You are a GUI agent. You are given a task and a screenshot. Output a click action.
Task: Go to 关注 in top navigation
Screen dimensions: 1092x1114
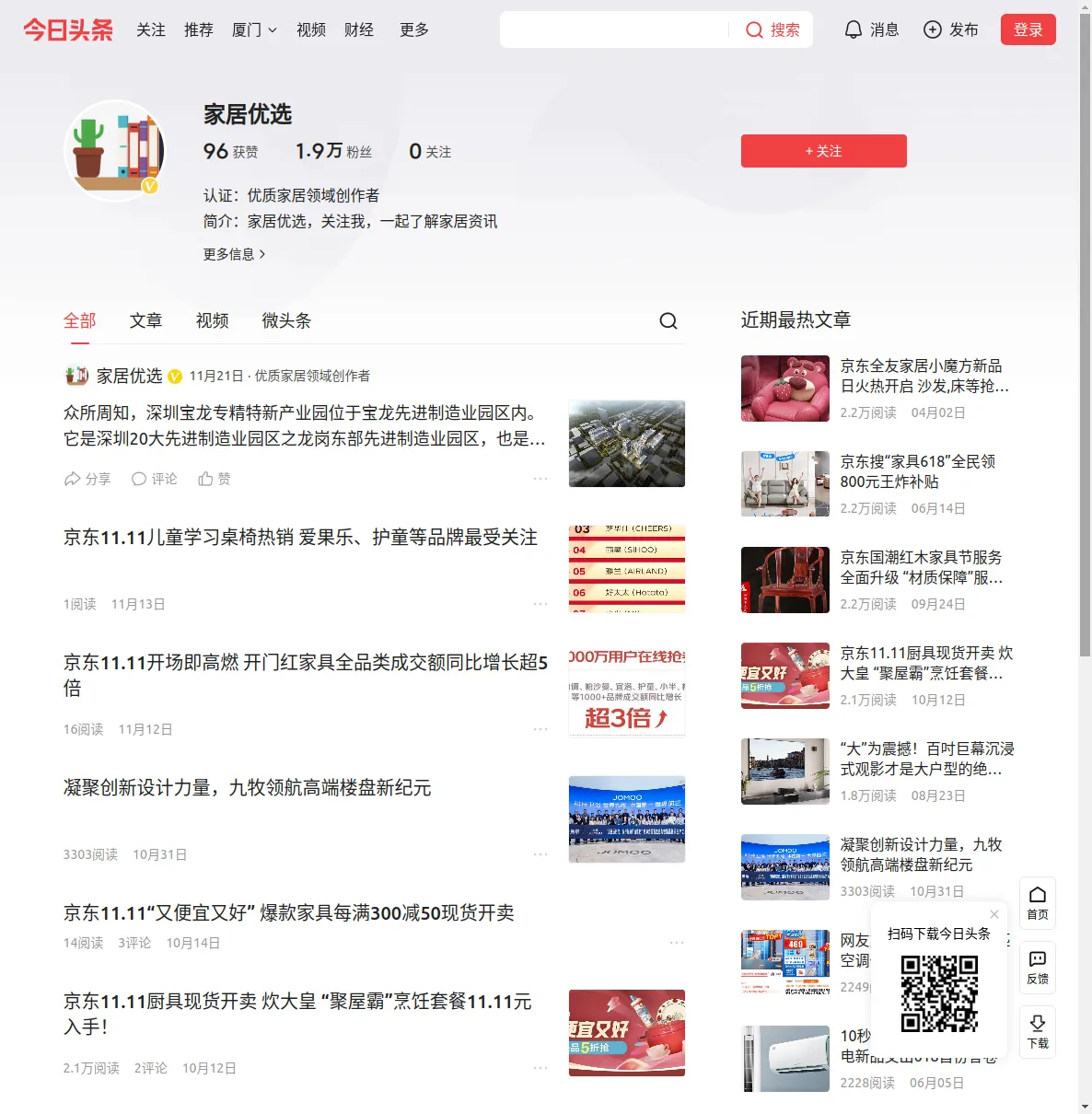click(151, 29)
